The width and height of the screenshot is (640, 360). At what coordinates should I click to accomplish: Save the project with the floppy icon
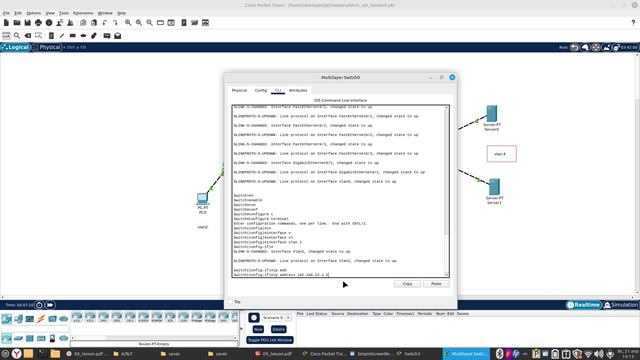pyautogui.click(x=27, y=23)
